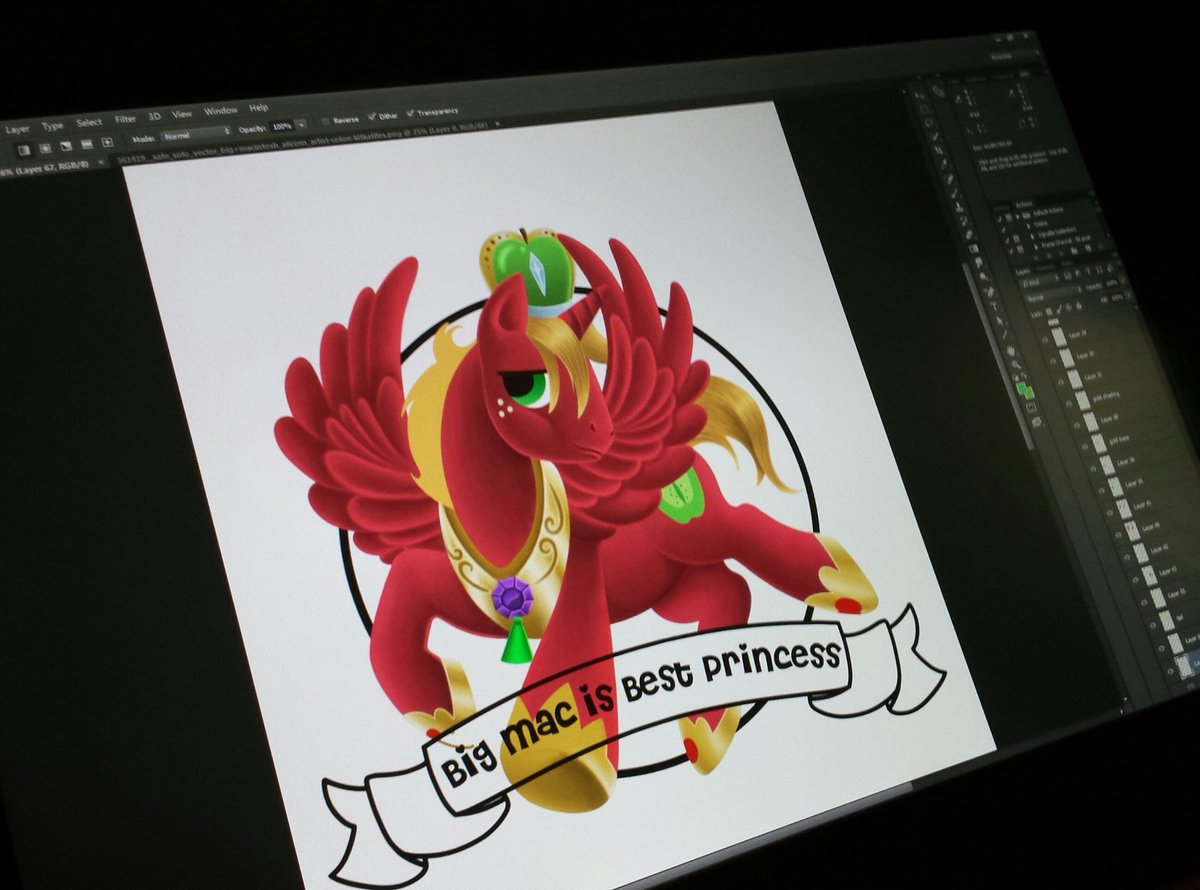Expand the Vignette (selection) action

pyautogui.click(x=1032, y=236)
